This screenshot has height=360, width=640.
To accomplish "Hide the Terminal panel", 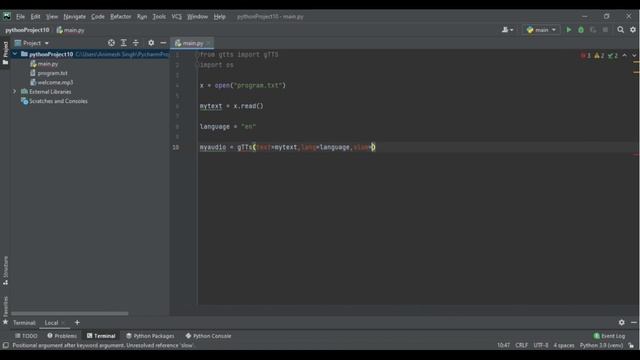I will click(x=633, y=322).
